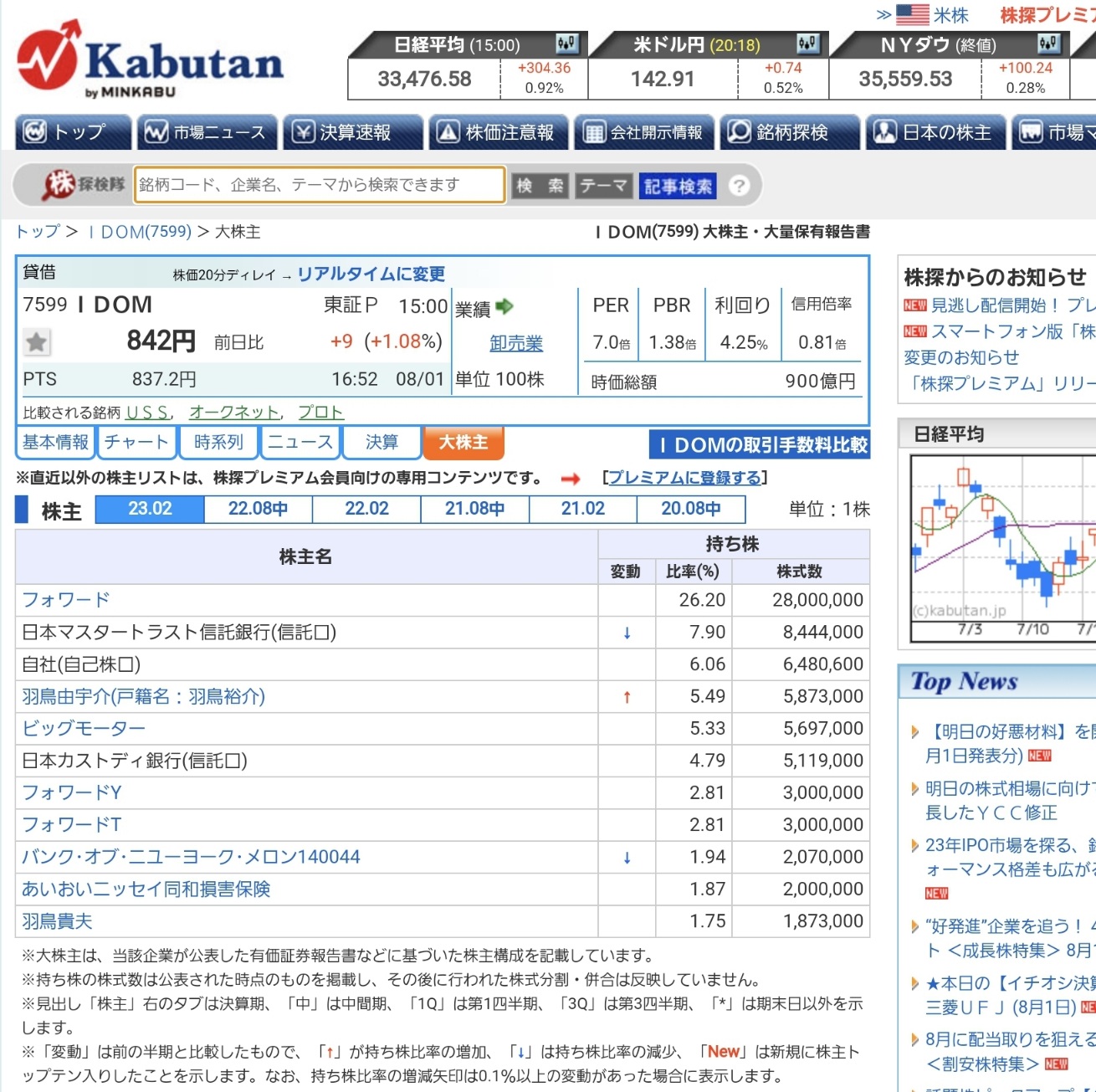Open 明日の好悪材料 Top News article

coord(1011,744)
